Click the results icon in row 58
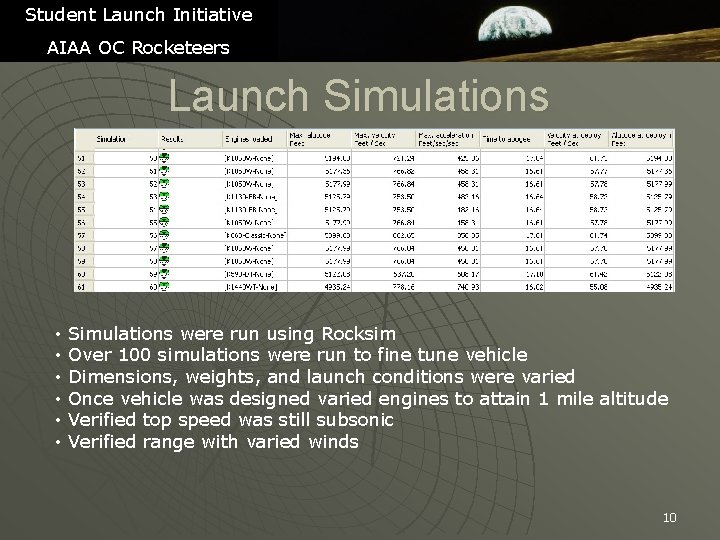Image resolution: width=720 pixels, height=540 pixels. (164, 248)
